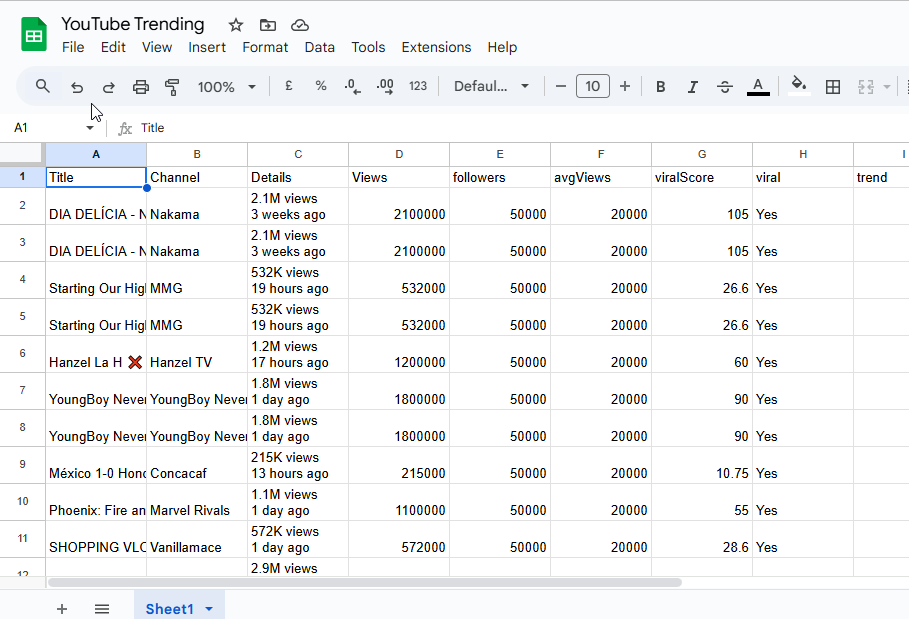Image resolution: width=909 pixels, height=619 pixels.
Task: Open the zoom 100% dropdown
Action: pyautogui.click(x=227, y=87)
